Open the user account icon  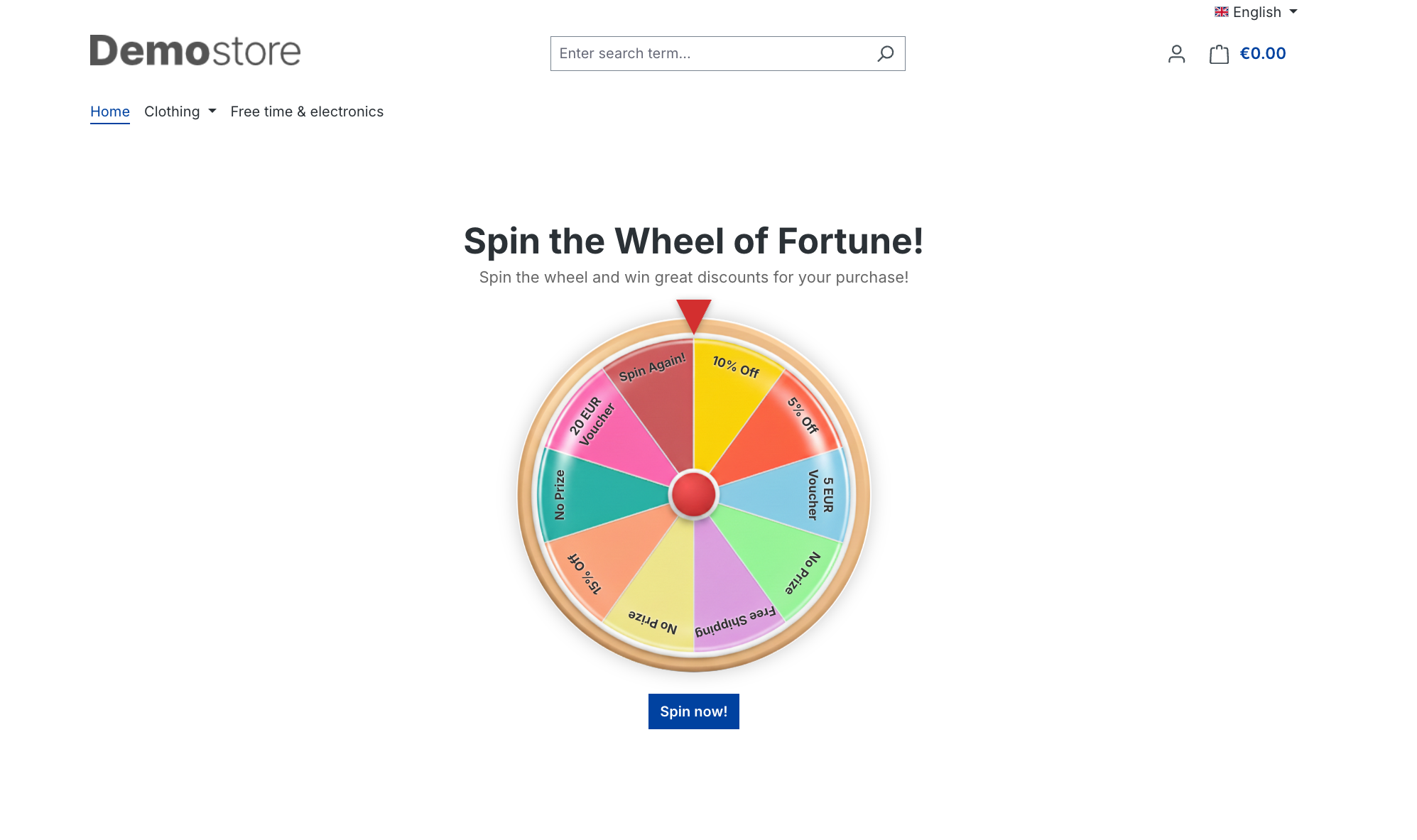1176,53
